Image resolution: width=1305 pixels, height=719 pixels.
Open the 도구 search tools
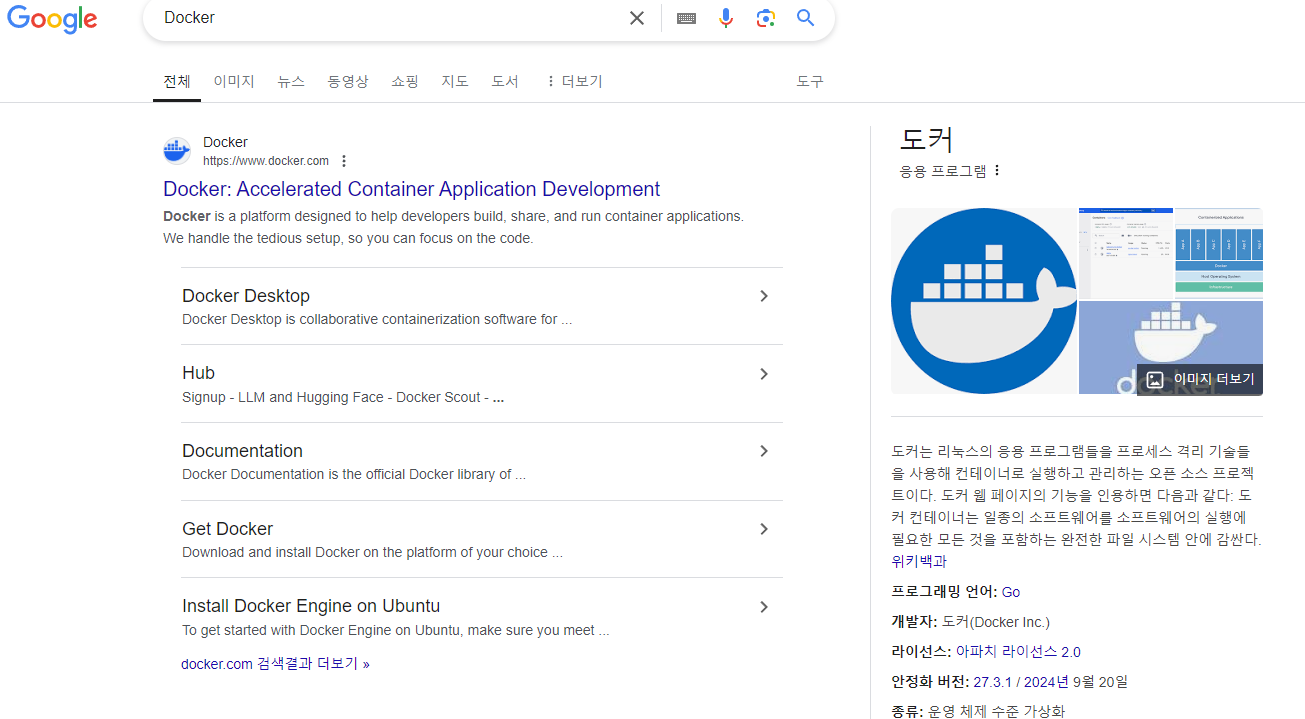pos(810,81)
